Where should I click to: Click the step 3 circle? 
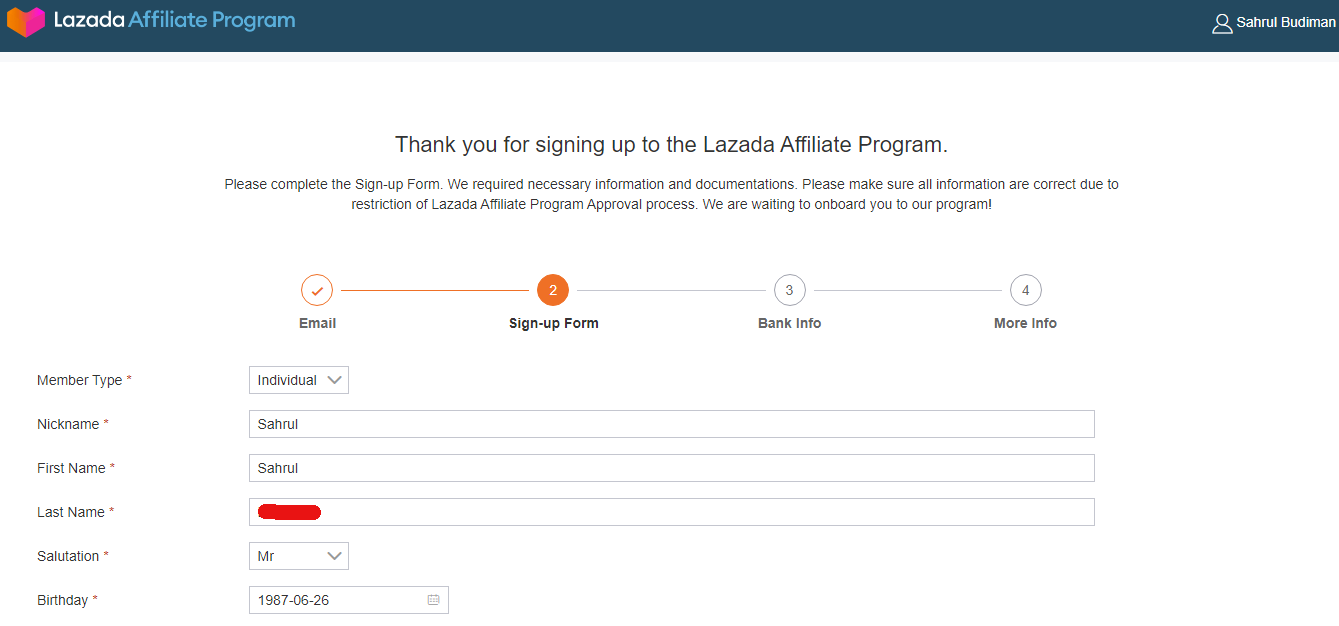[789, 291]
